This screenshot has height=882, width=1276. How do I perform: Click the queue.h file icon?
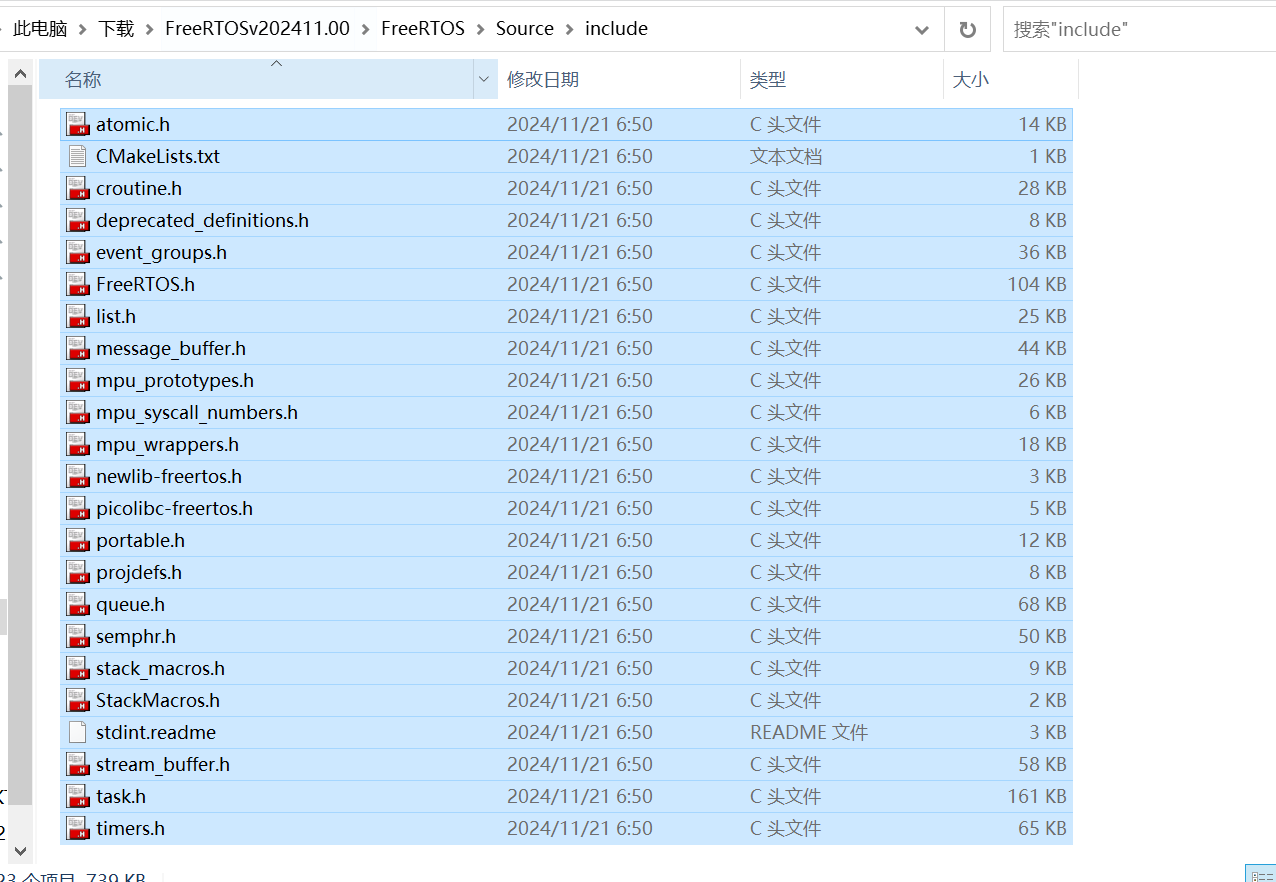(78, 604)
